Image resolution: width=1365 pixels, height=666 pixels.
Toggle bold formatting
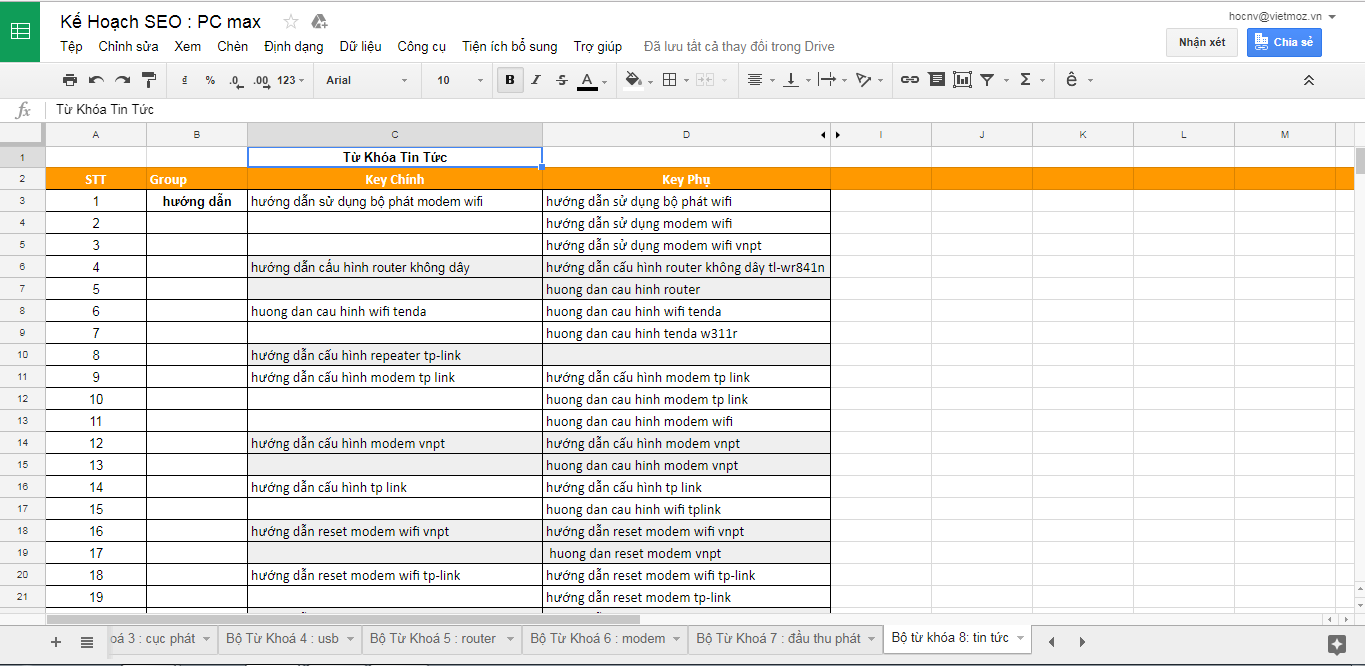[x=510, y=80]
